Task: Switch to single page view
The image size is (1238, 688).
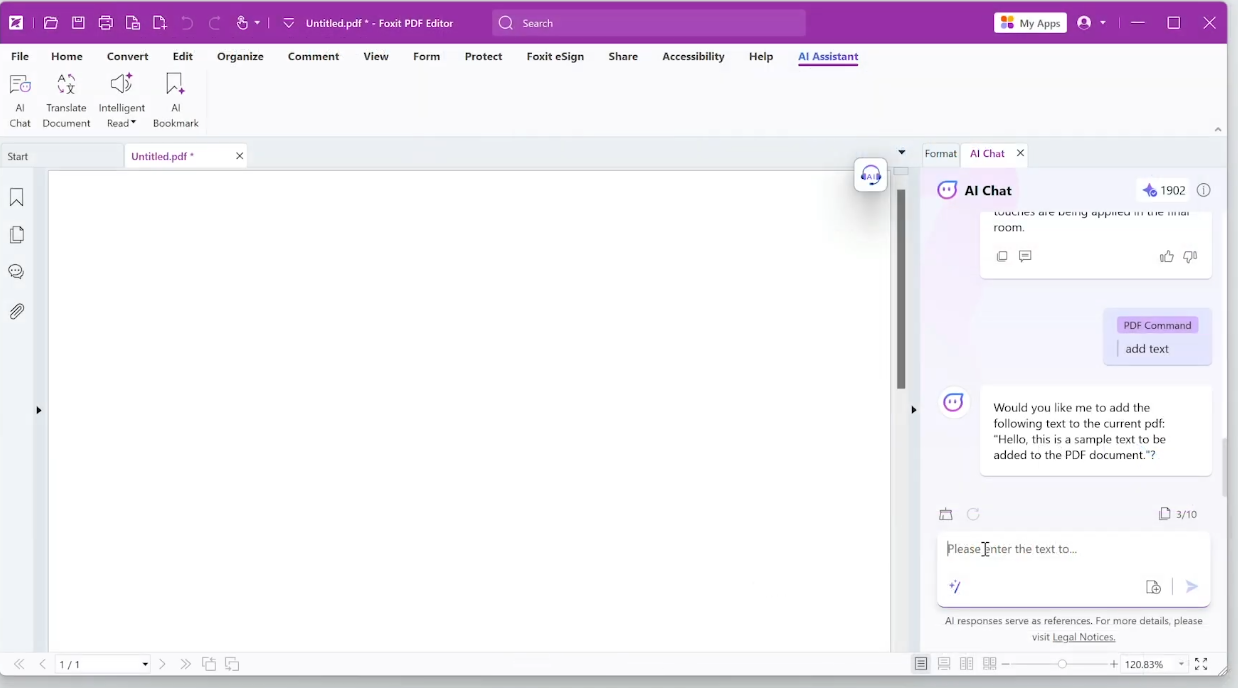Action: 921,664
